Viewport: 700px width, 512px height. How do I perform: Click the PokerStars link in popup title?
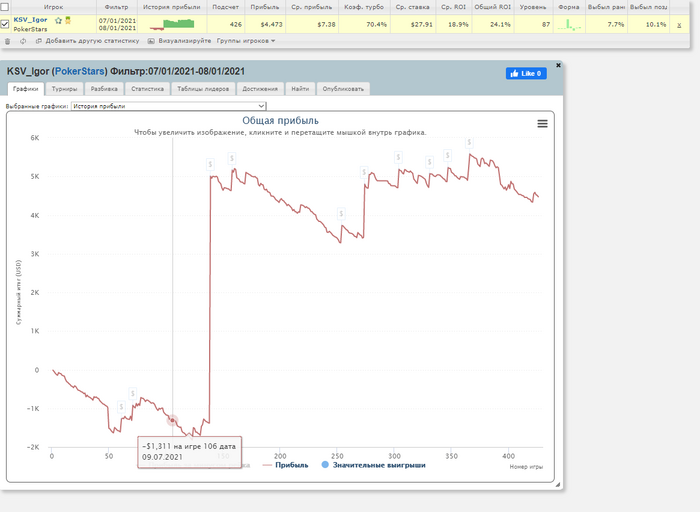pyautogui.click(x=79, y=71)
